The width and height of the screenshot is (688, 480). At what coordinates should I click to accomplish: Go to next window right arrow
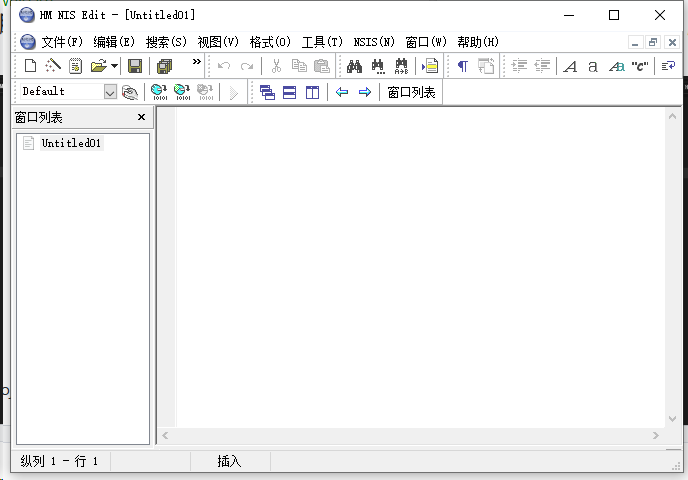(x=365, y=92)
